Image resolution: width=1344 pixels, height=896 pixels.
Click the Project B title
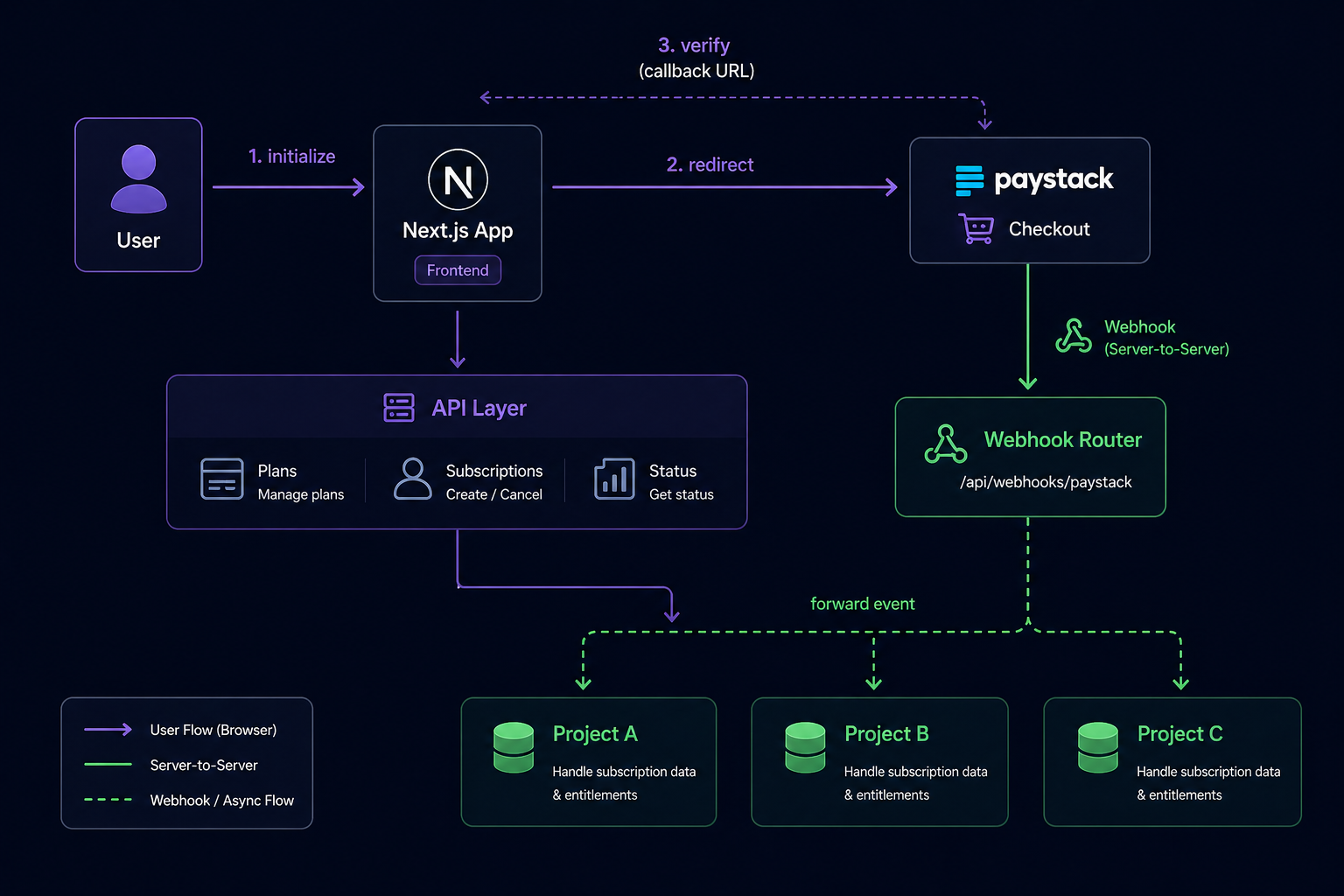tap(886, 734)
